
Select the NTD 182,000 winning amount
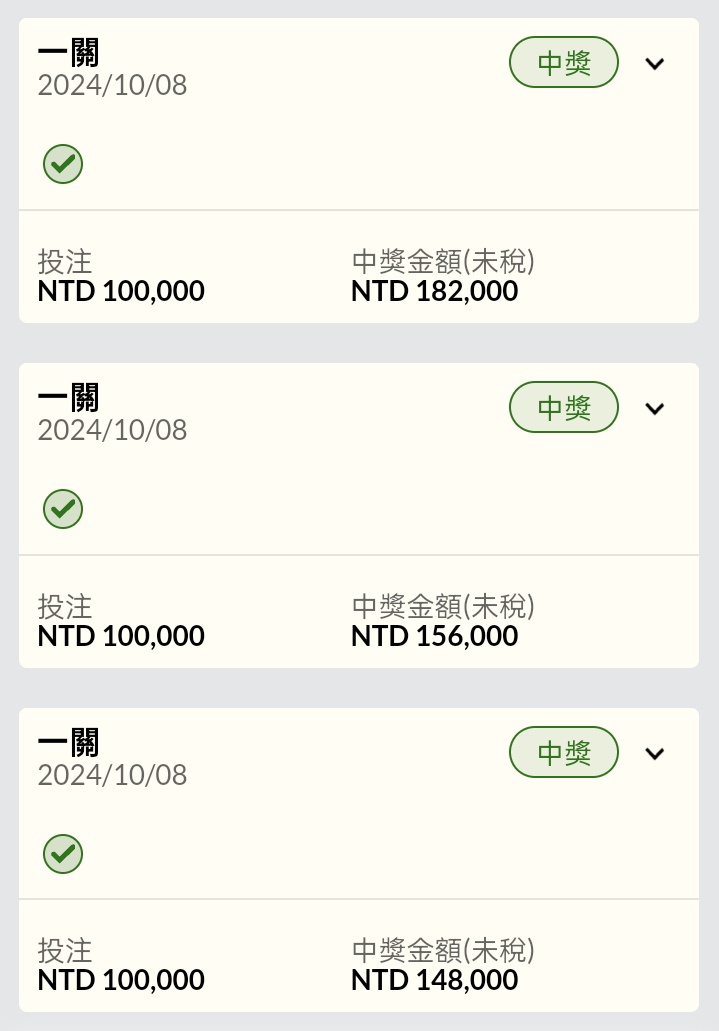435,291
